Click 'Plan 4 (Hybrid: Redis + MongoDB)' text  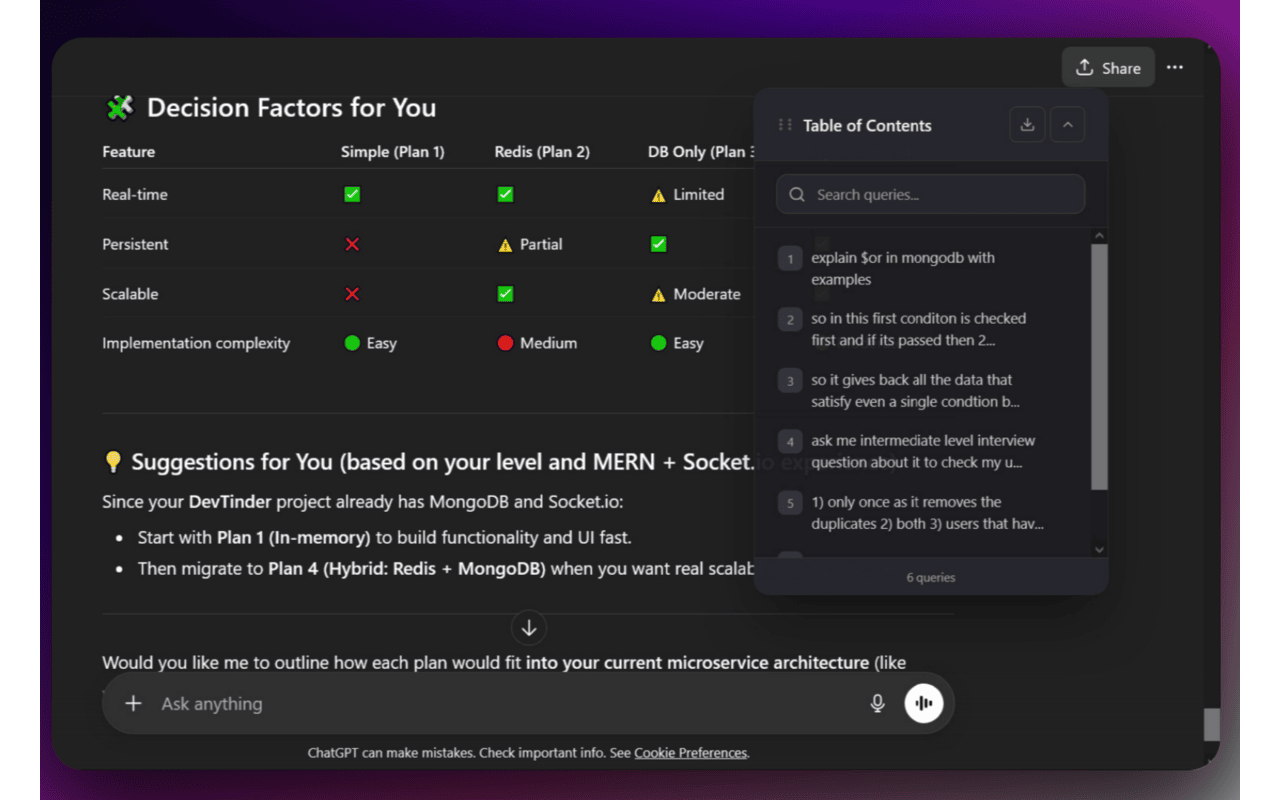[x=407, y=570]
